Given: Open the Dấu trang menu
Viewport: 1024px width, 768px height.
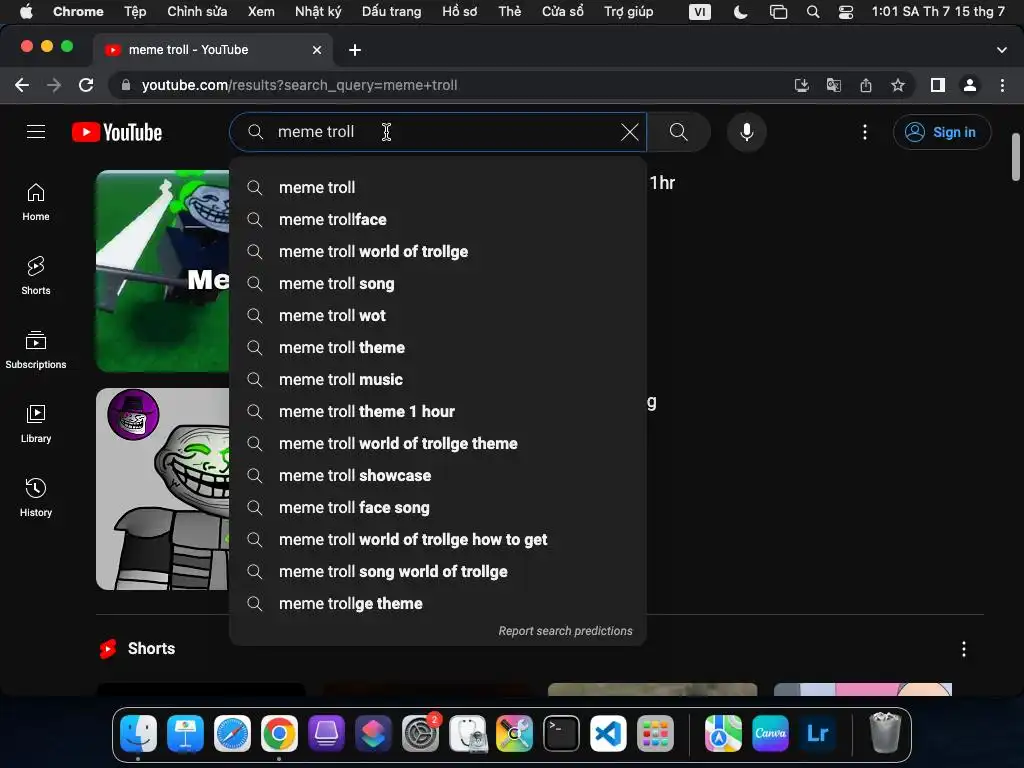Looking at the screenshot, I should click(x=392, y=11).
